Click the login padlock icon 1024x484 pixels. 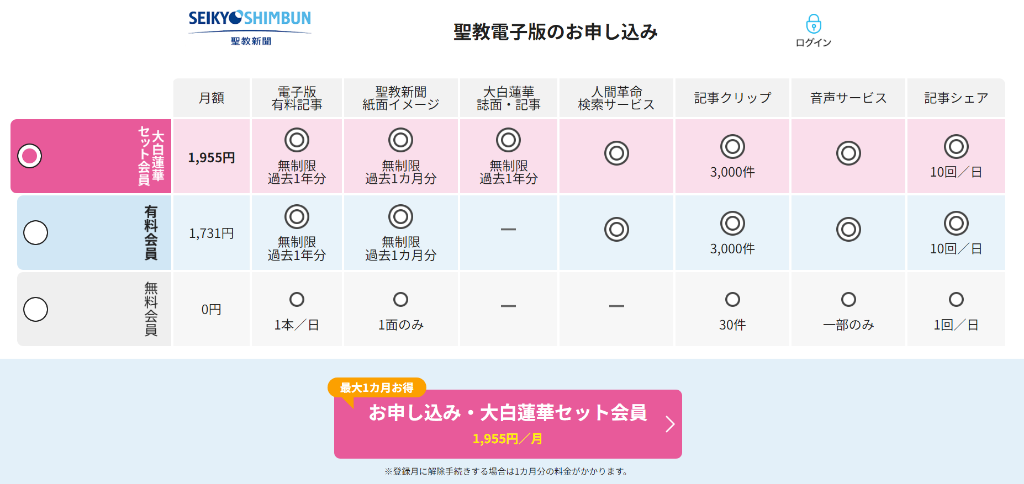[x=813, y=24]
